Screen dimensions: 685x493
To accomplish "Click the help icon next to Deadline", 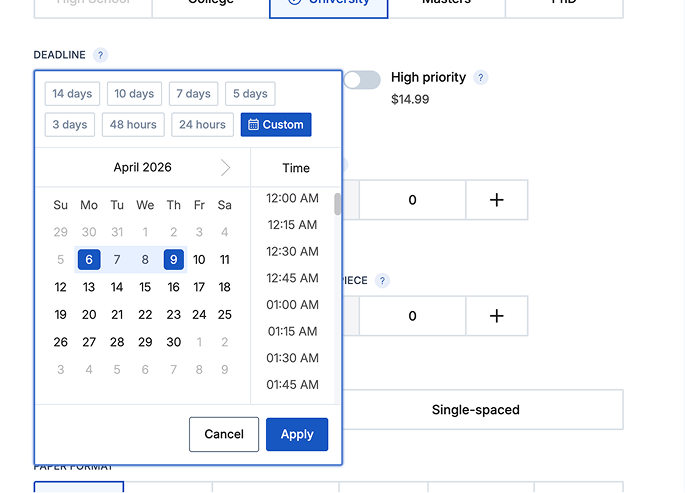I will pos(100,55).
